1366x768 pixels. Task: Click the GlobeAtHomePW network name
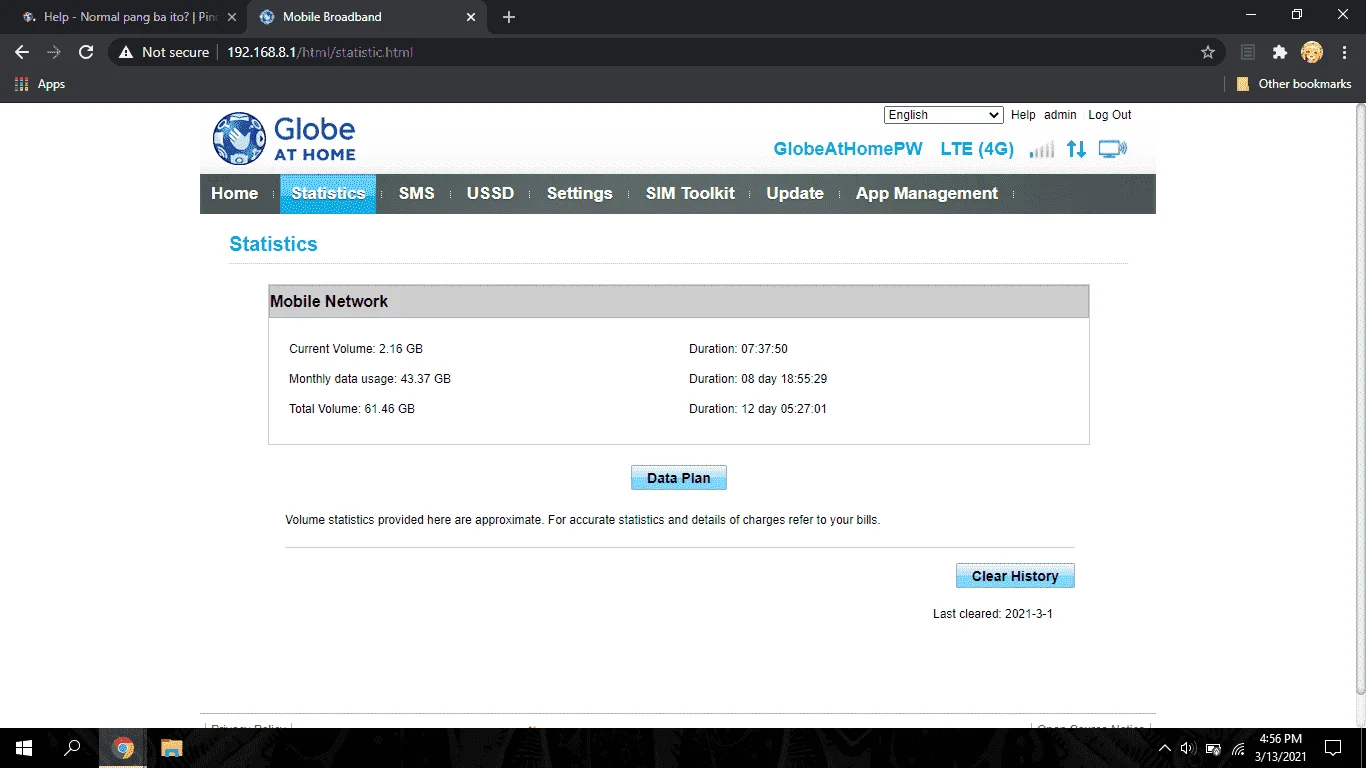coord(848,149)
